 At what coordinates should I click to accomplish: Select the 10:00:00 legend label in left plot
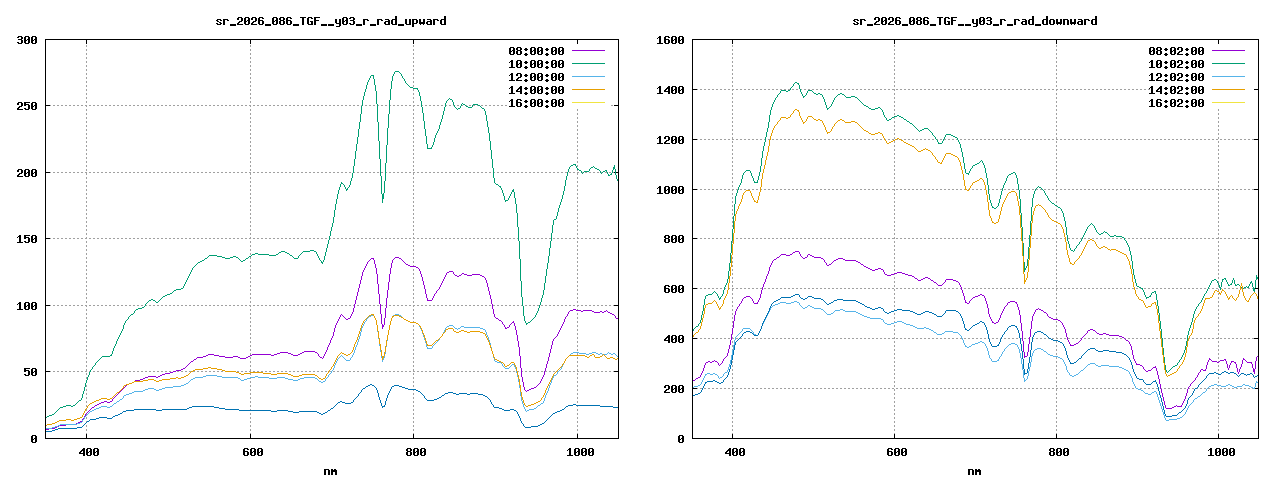click(536, 64)
